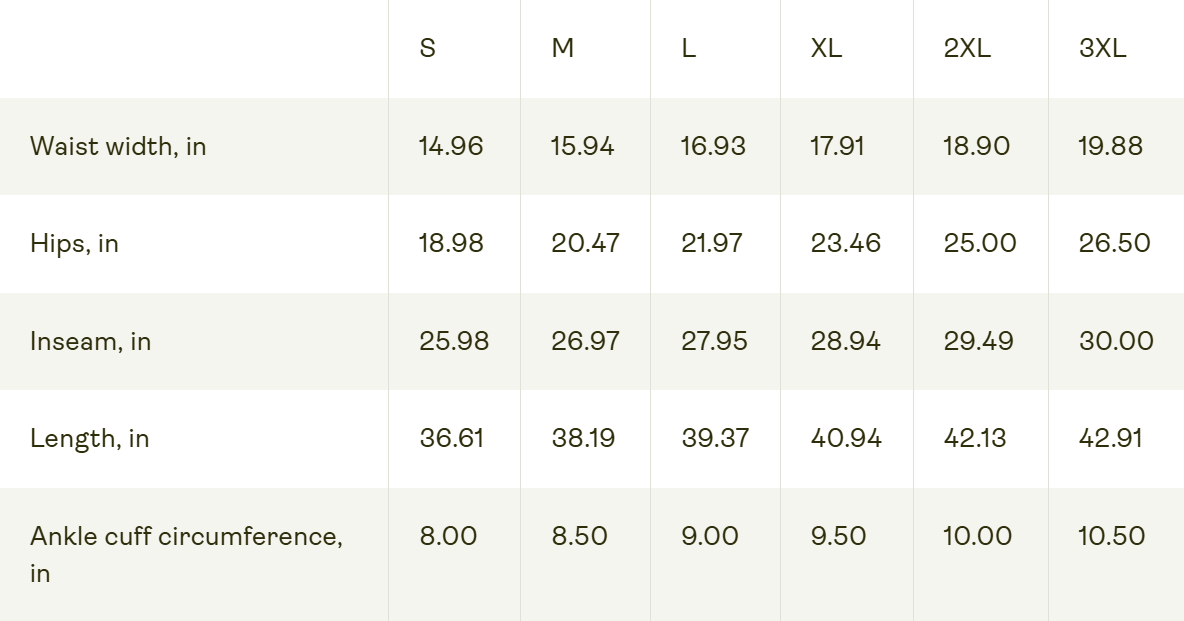Viewport: 1184px width, 621px height.
Task: Click the "Inseam, in" row label
Action: [90, 341]
